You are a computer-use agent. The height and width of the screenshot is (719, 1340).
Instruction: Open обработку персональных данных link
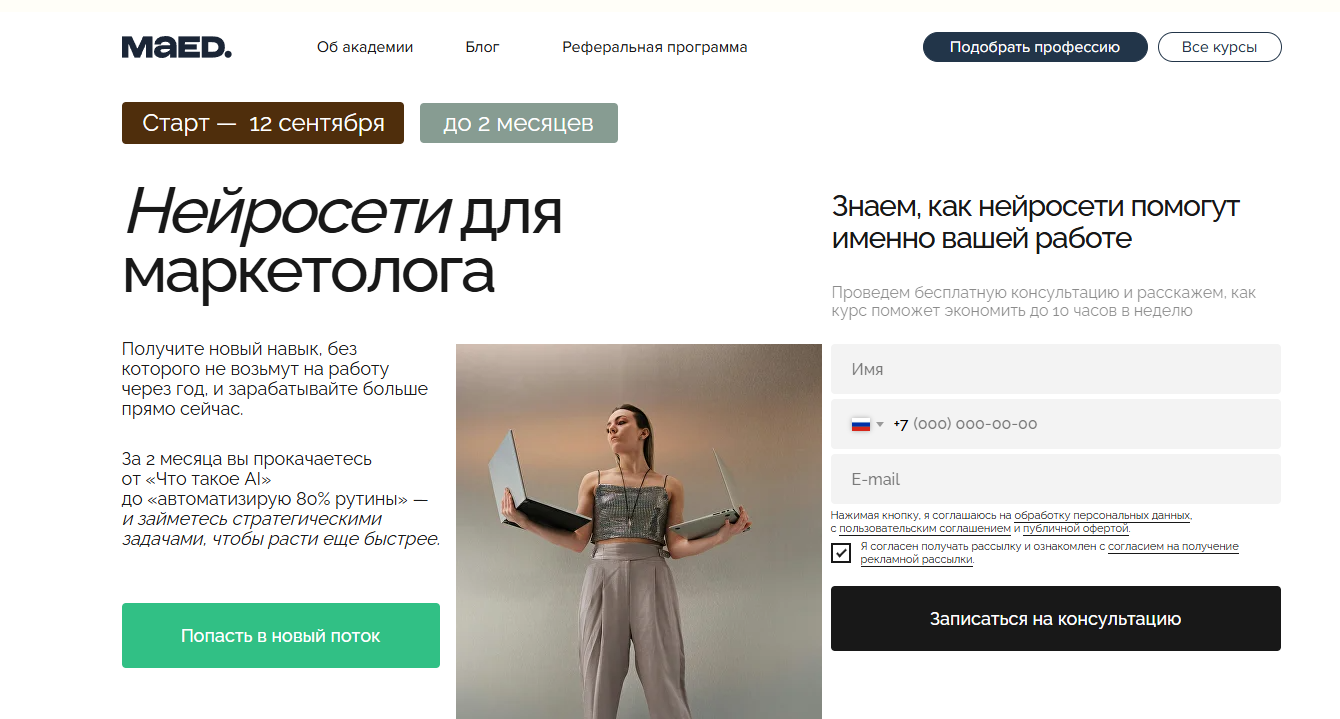(1102, 516)
